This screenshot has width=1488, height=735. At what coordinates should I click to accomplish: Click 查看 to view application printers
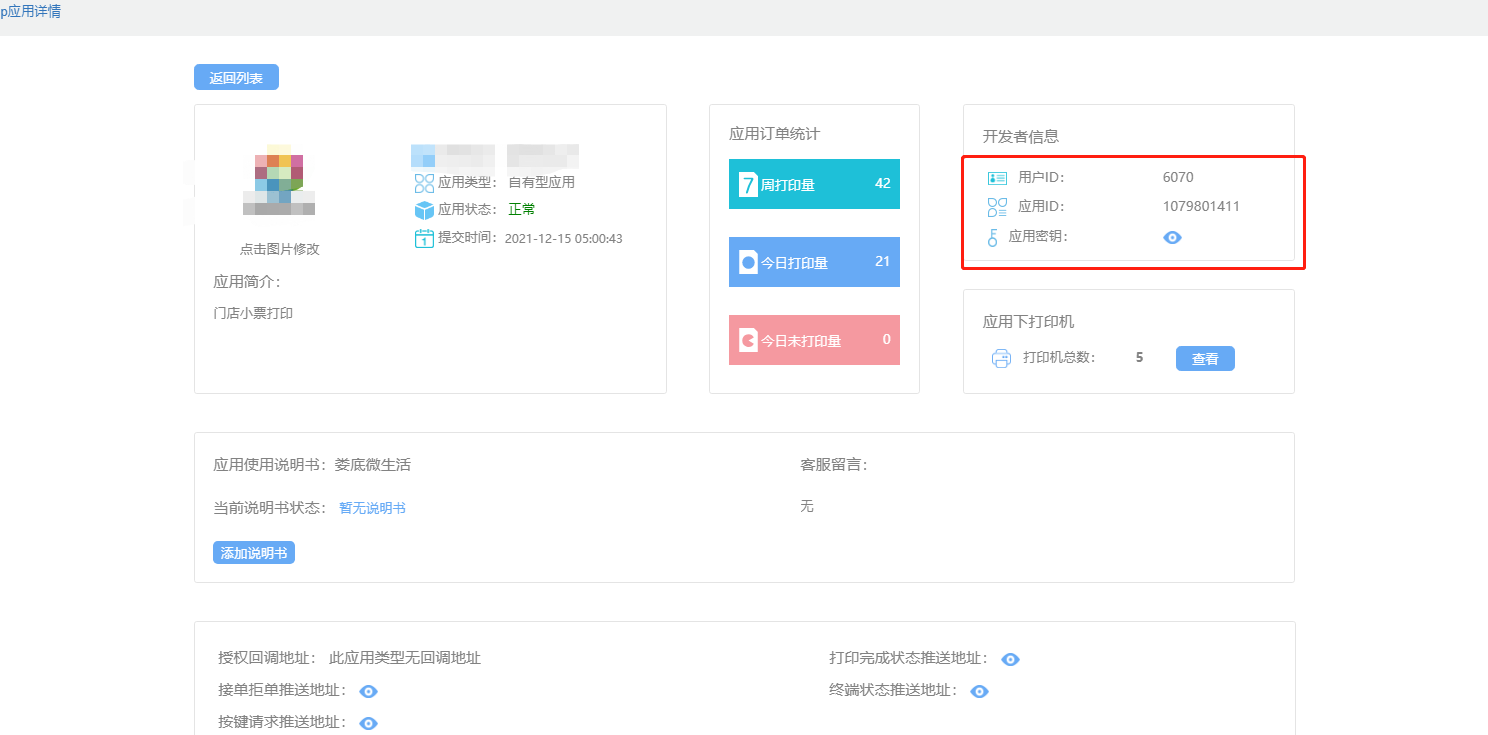click(1205, 358)
